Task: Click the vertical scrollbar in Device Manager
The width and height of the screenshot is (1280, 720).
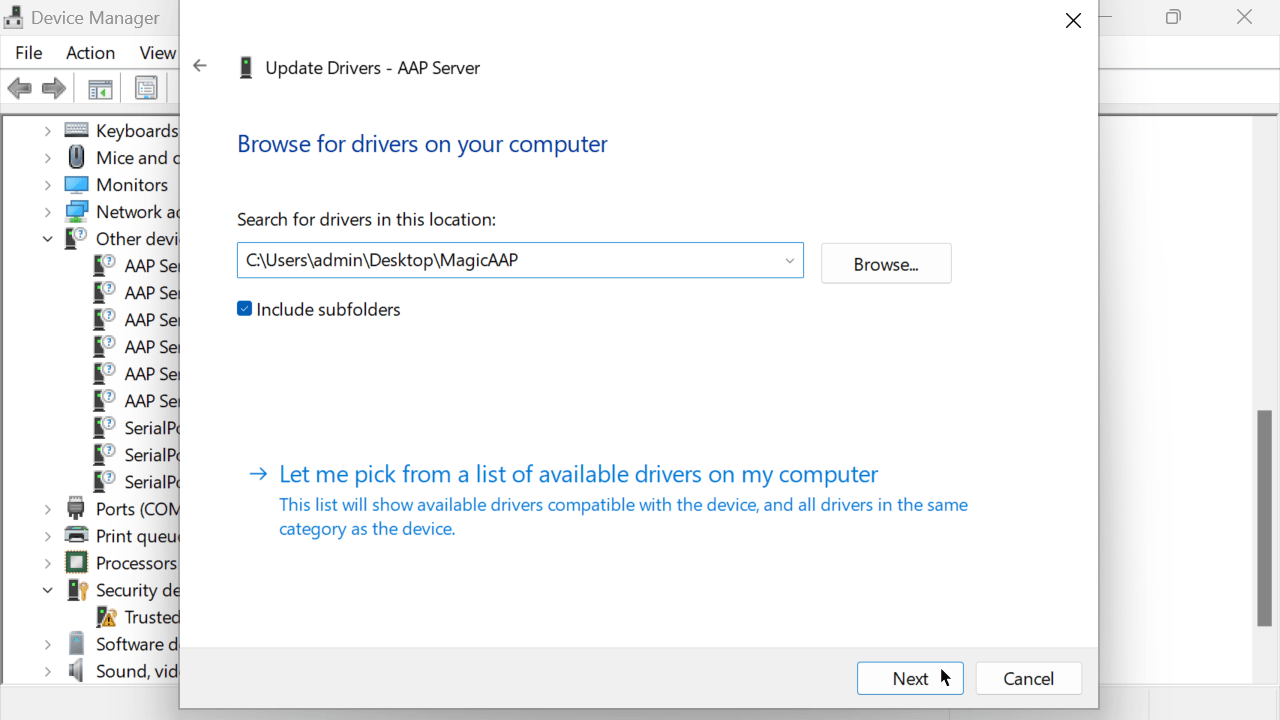Action: point(1265,517)
